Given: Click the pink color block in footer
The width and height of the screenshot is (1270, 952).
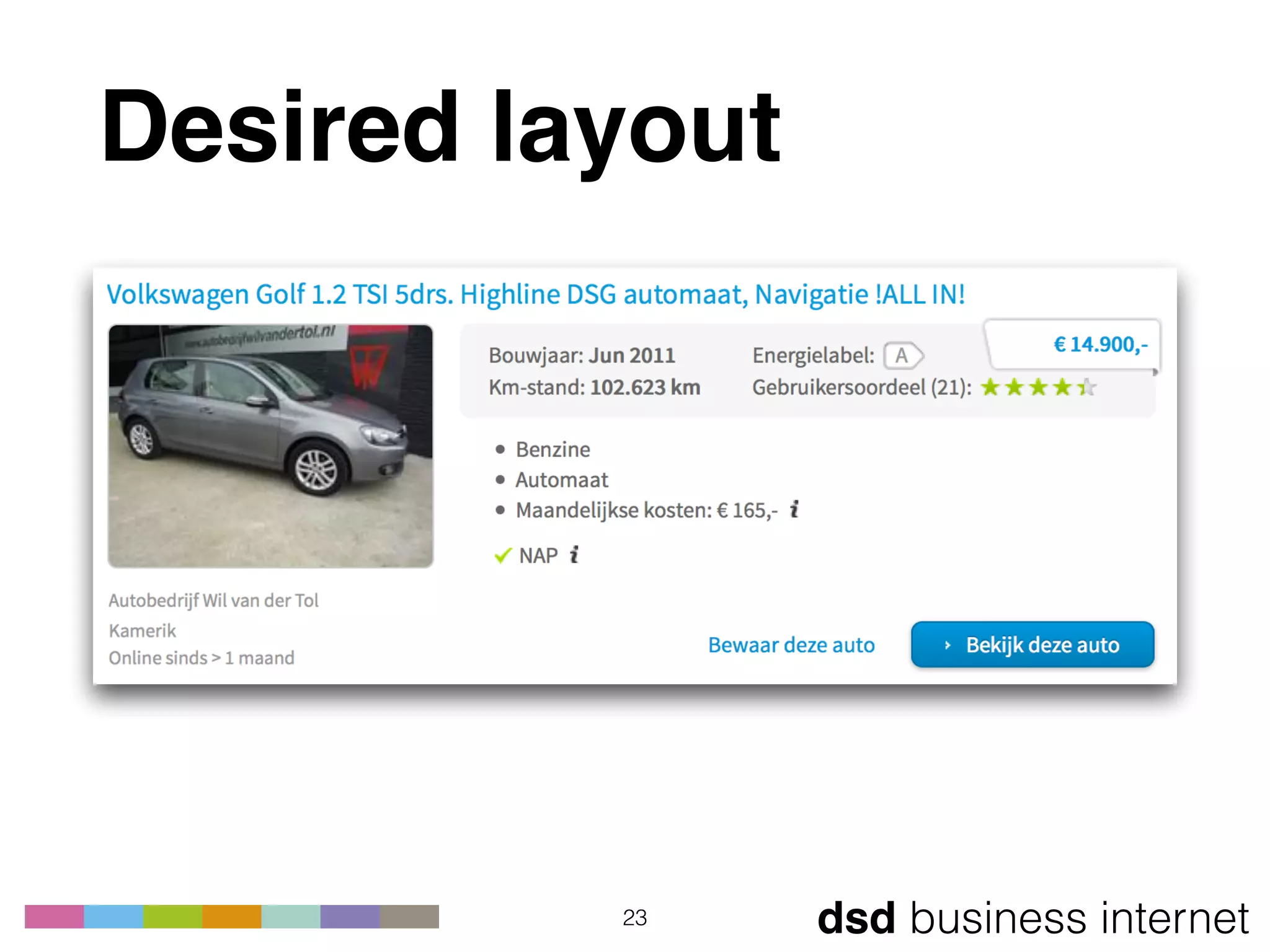Looking at the screenshot, I should click(x=54, y=917).
